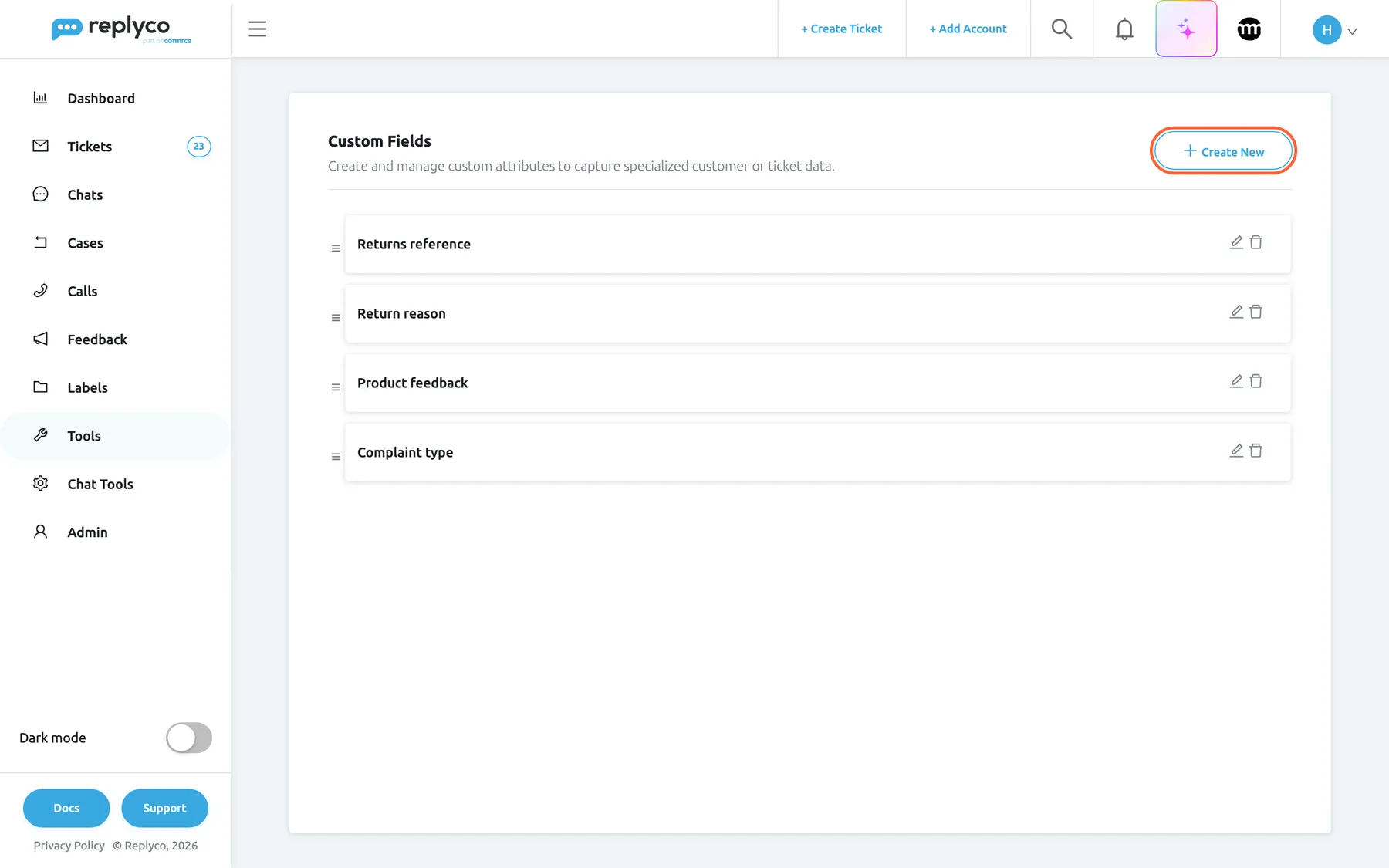Open Tickets in the sidebar
This screenshot has width=1389, height=868.
[116, 147]
